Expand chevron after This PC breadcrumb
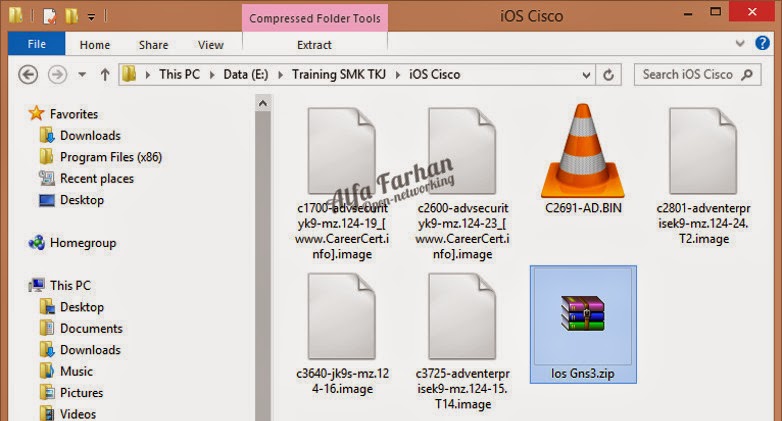782x421 pixels. tap(212, 75)
